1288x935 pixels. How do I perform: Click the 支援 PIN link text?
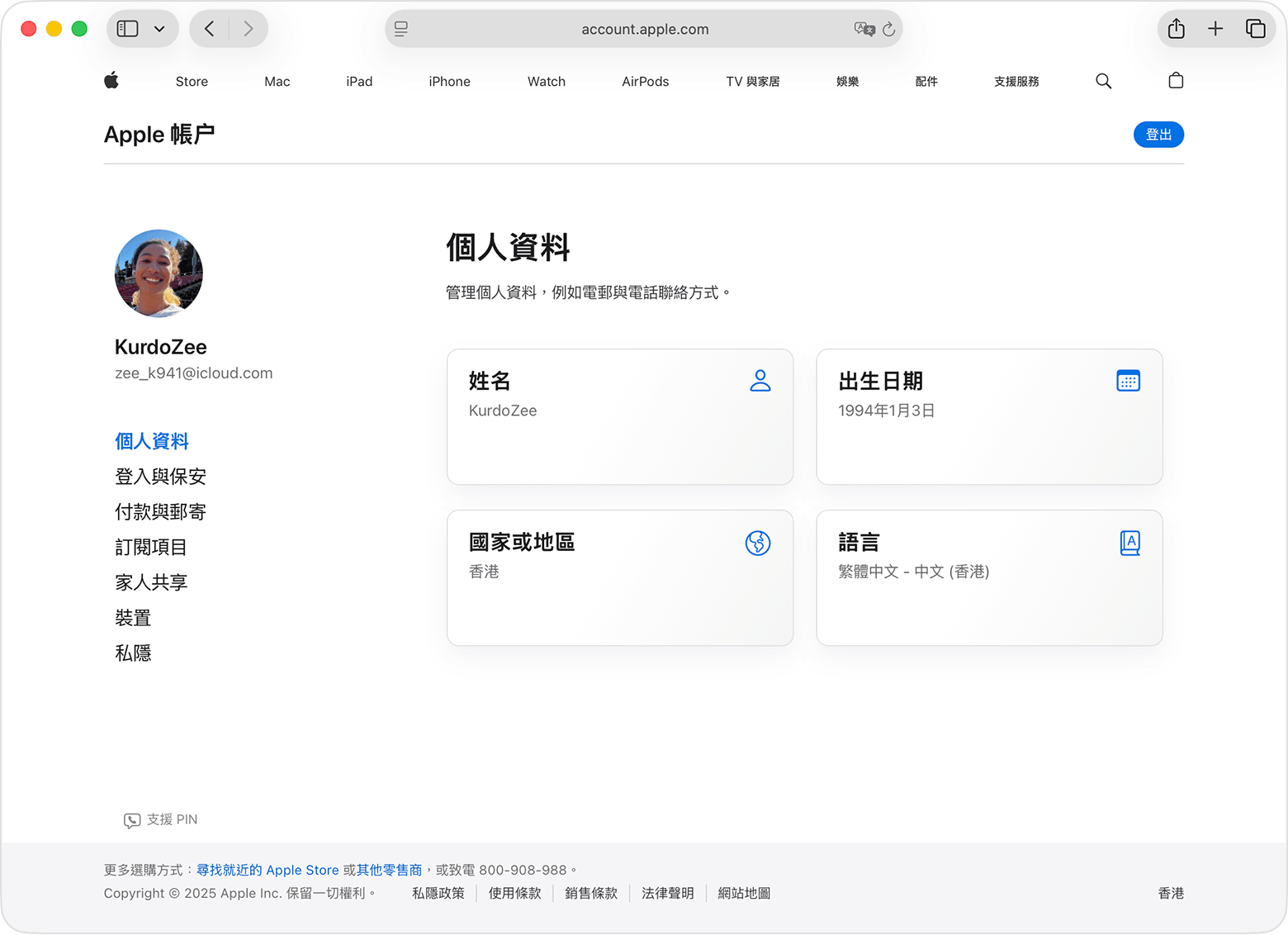173,819
